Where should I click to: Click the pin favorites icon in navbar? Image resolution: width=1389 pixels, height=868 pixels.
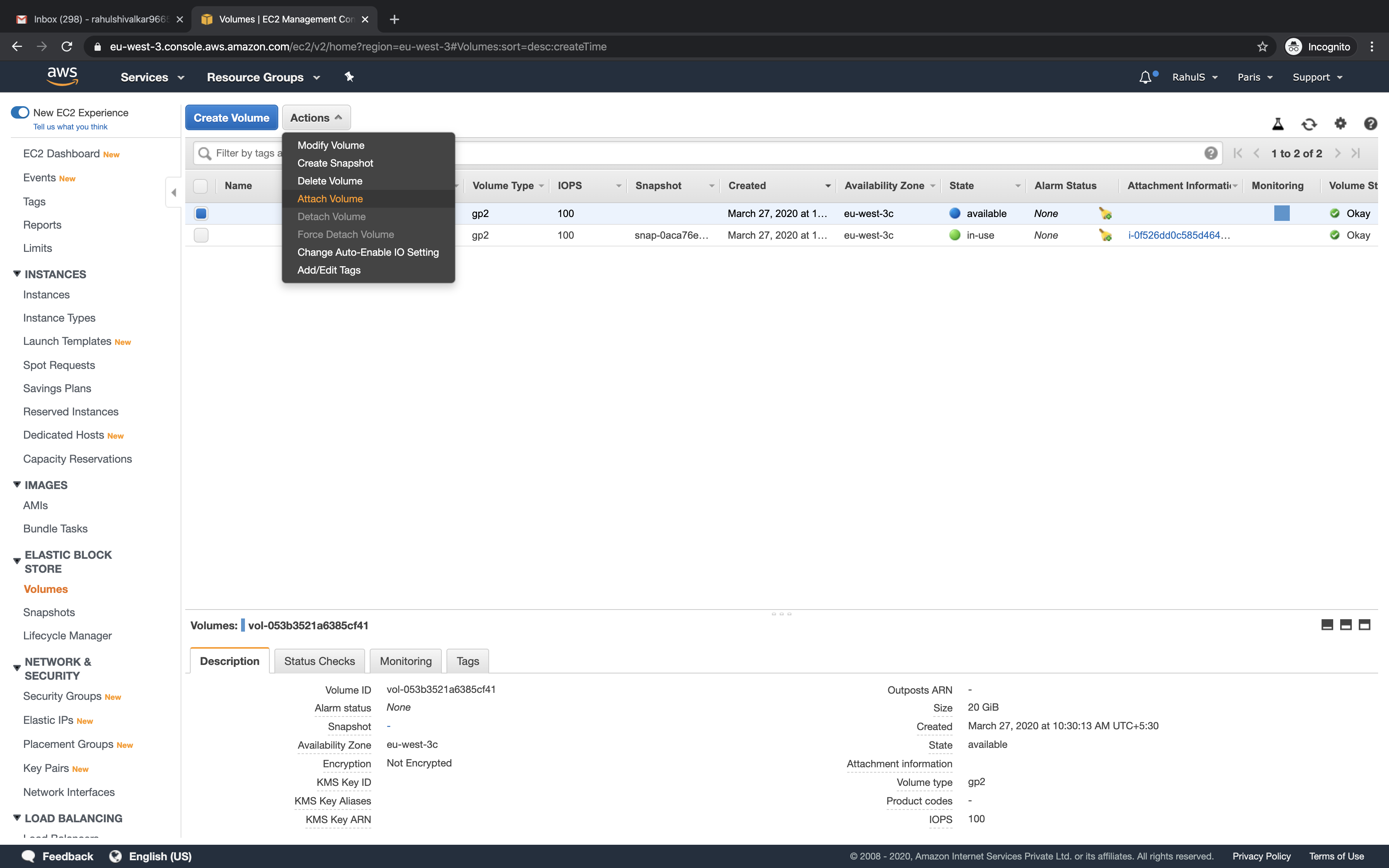(x=349, y=76)
